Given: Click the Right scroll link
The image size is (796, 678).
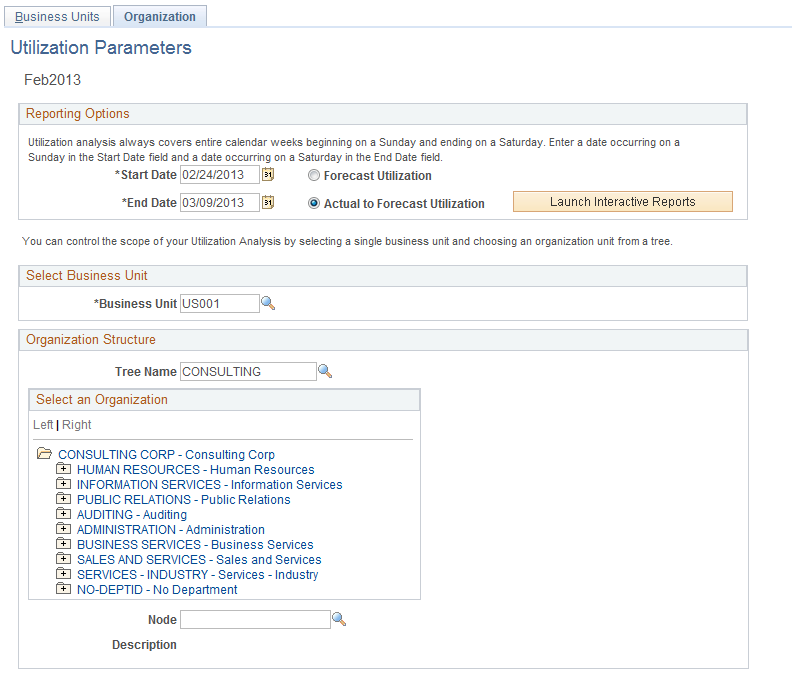Looking at the screenshot, I should point(77,425).
